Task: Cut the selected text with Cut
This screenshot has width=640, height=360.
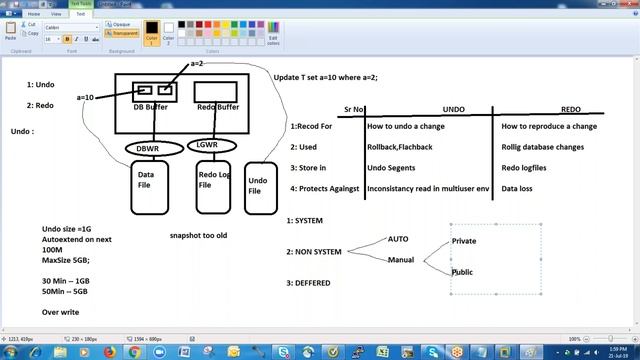Action: 29,24
